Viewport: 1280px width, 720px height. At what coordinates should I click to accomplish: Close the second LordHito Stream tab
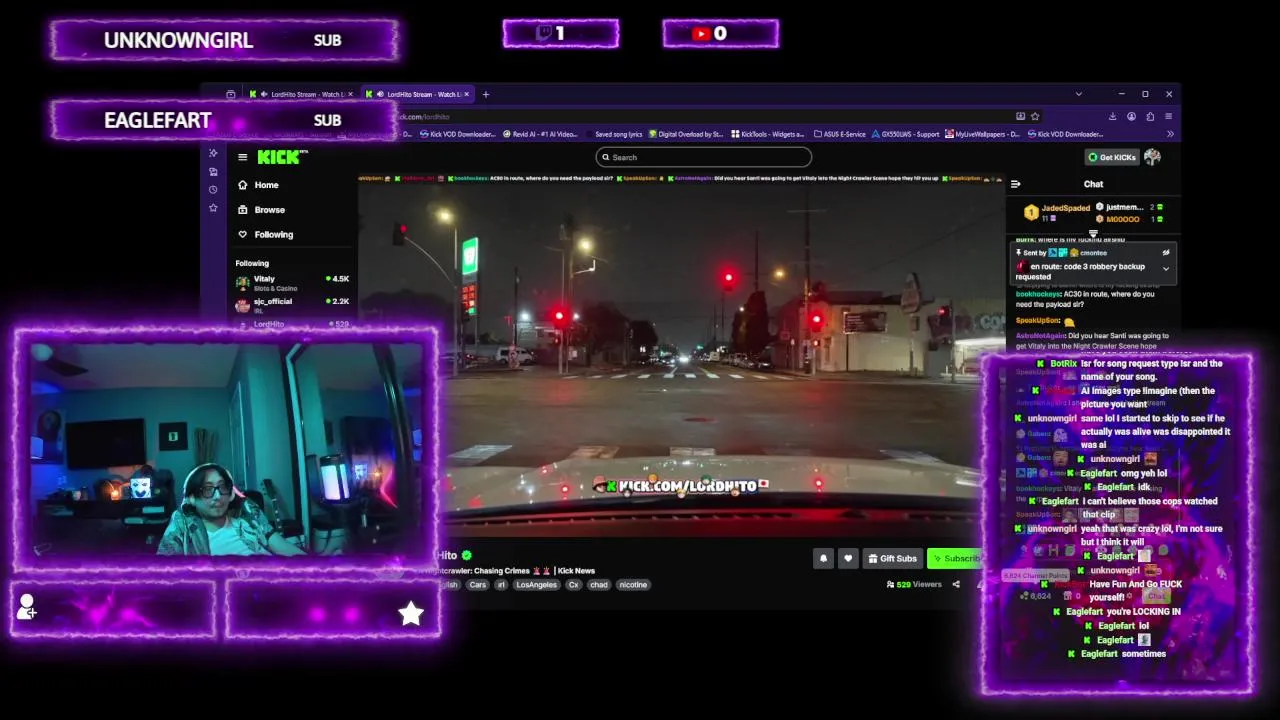(x=466, y=94)
